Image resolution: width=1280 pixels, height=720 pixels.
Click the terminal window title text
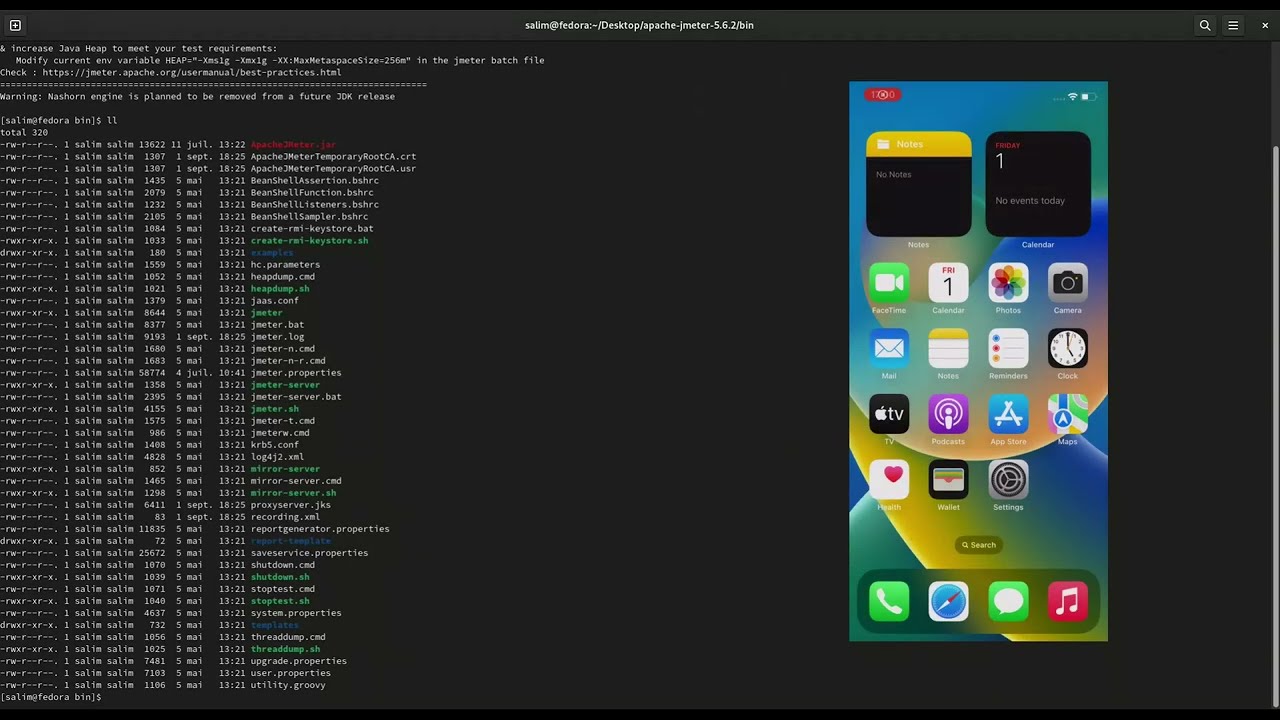(x=639, y=25)
